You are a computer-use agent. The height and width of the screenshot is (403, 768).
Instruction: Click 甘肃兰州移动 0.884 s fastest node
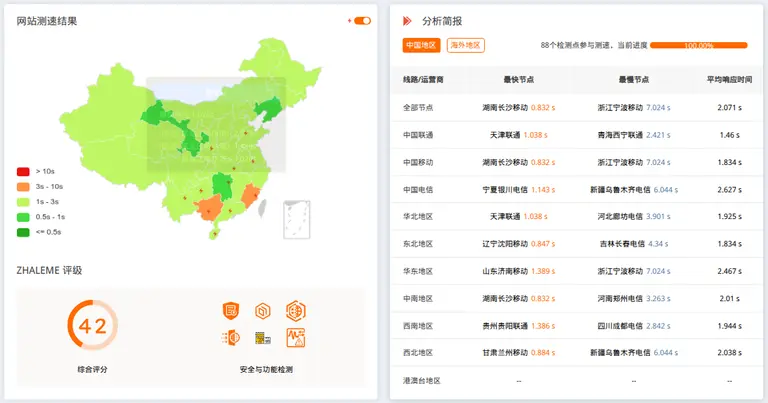tap(519, 352)
